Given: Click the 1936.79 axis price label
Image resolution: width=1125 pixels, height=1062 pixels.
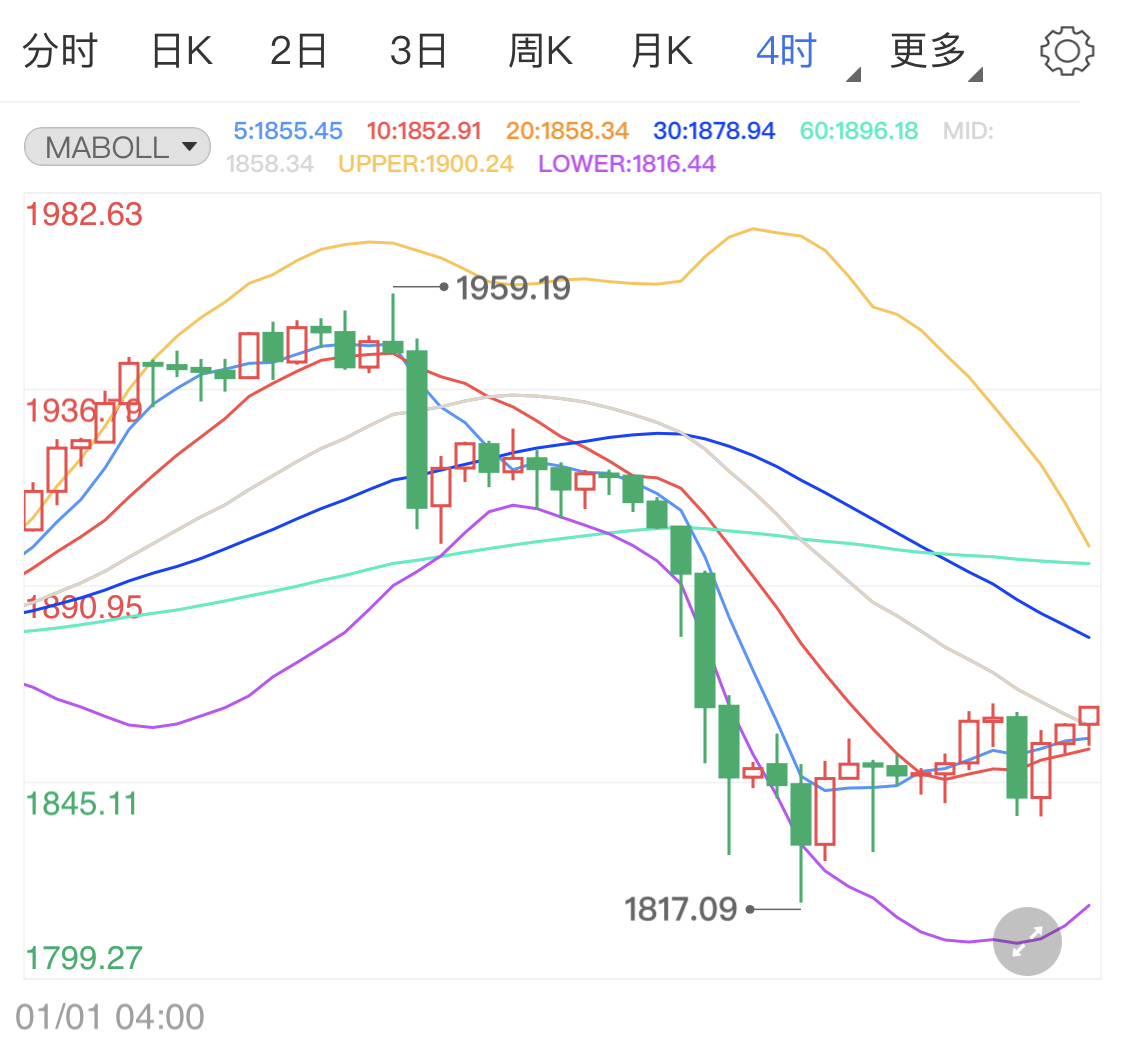Looking at the screenshot, I should [84, 411].
